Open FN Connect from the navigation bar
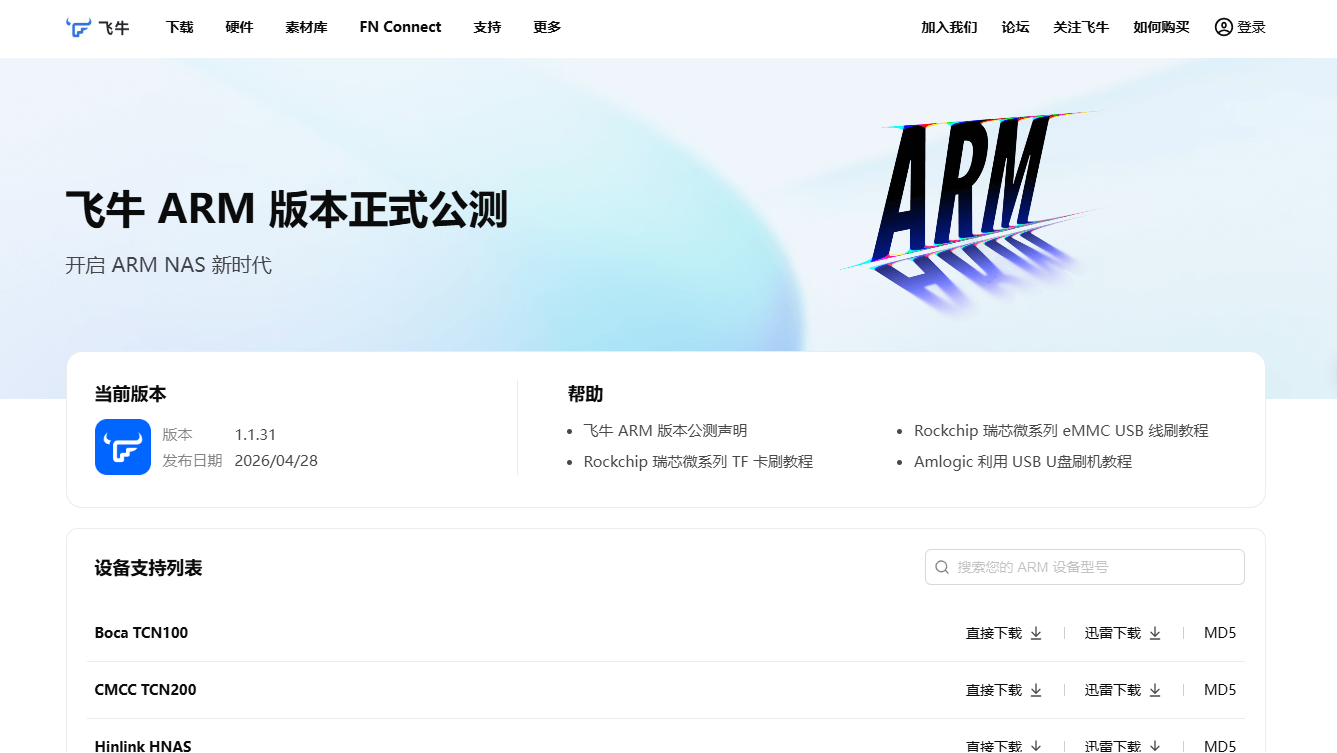Viewport: 1337px width, 753px height. (400, 27)
